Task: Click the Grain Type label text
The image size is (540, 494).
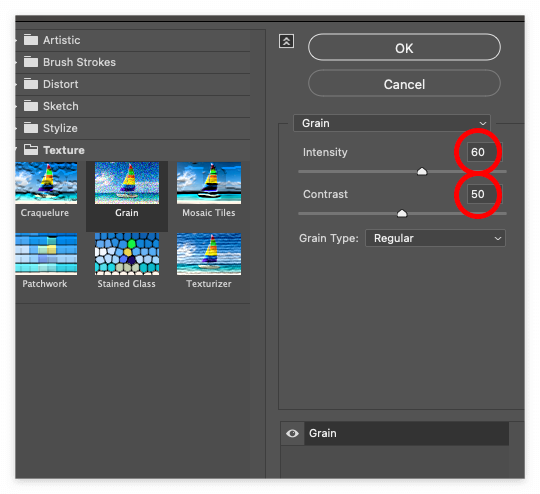Action: 329,238
